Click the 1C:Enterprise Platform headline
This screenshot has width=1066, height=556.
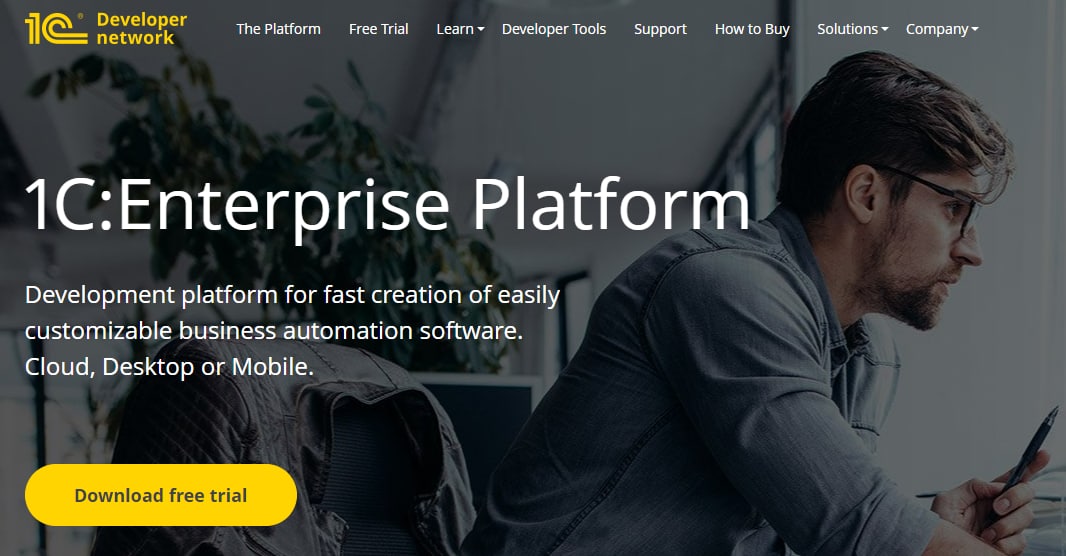(388, 205)
